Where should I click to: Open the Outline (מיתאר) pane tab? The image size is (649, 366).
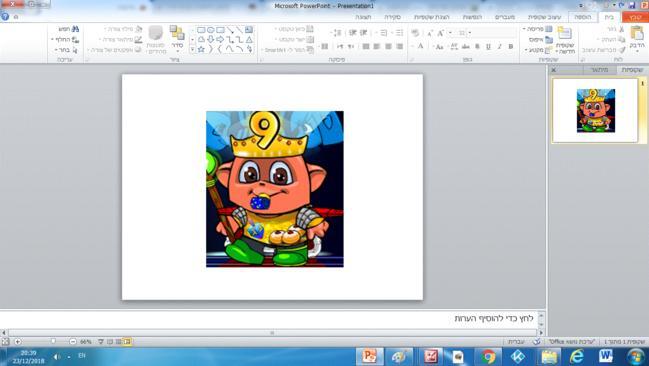[599, 70]
